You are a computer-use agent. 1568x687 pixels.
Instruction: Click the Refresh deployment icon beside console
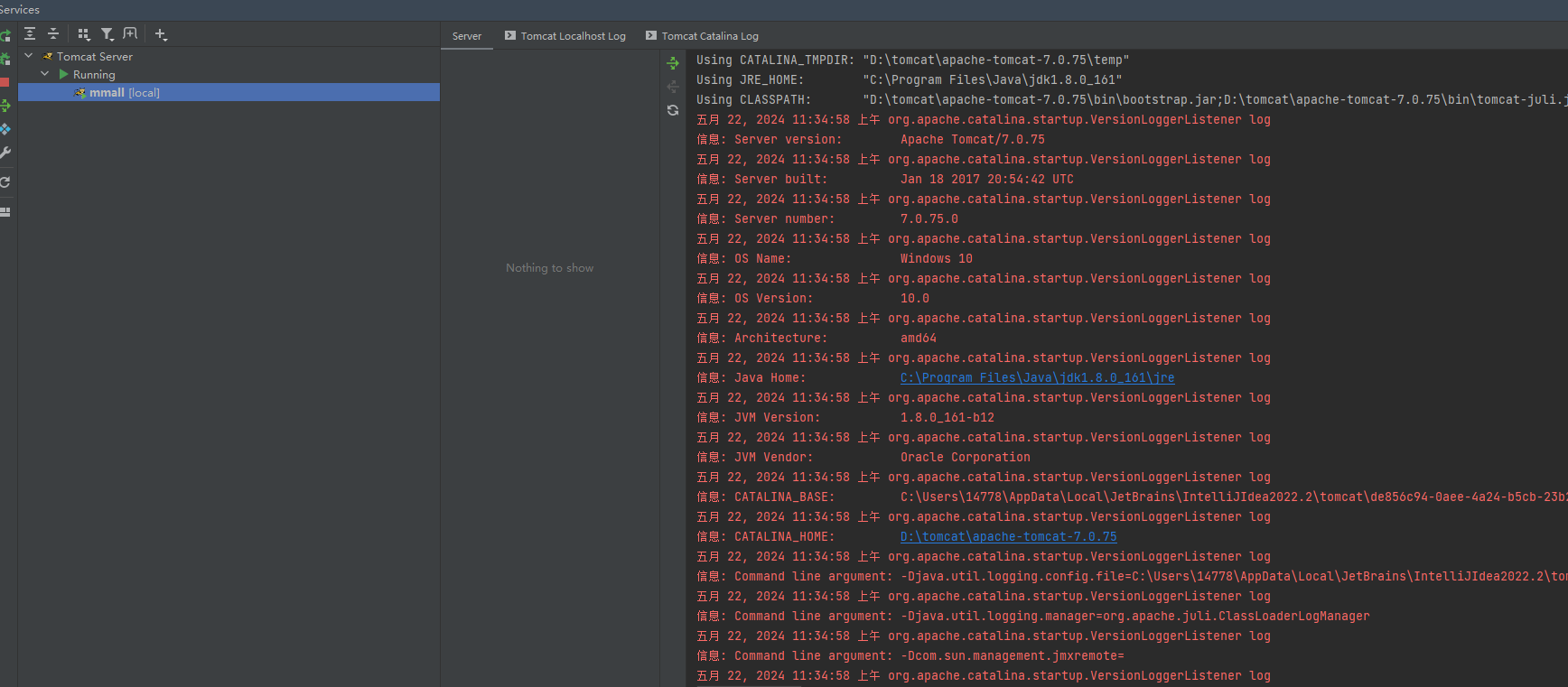pos(673,110)
